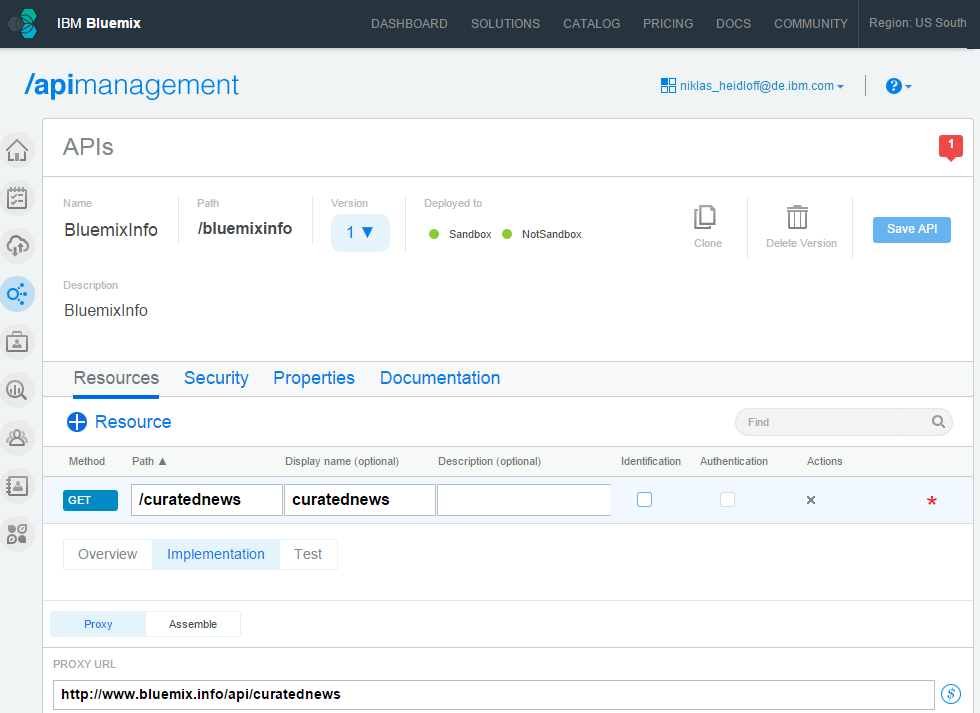Open the Home icon in left sidebar

17,151
